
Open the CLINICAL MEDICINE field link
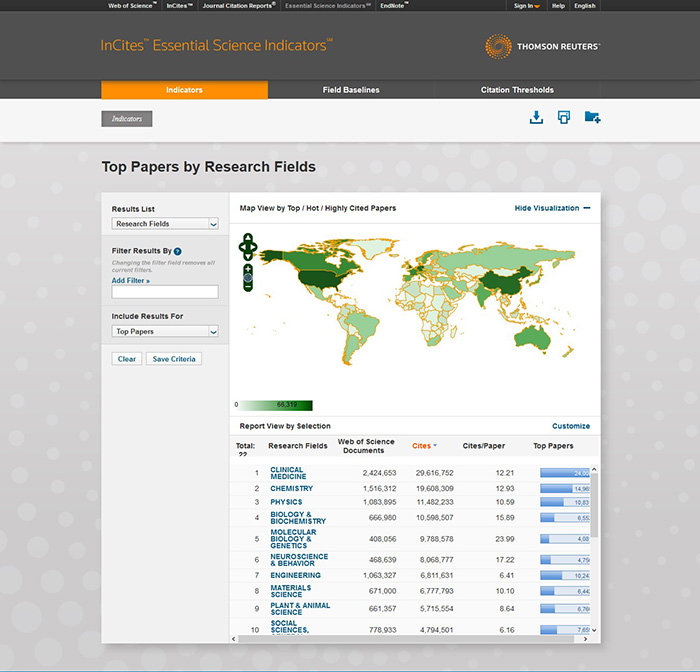point(288,473)
